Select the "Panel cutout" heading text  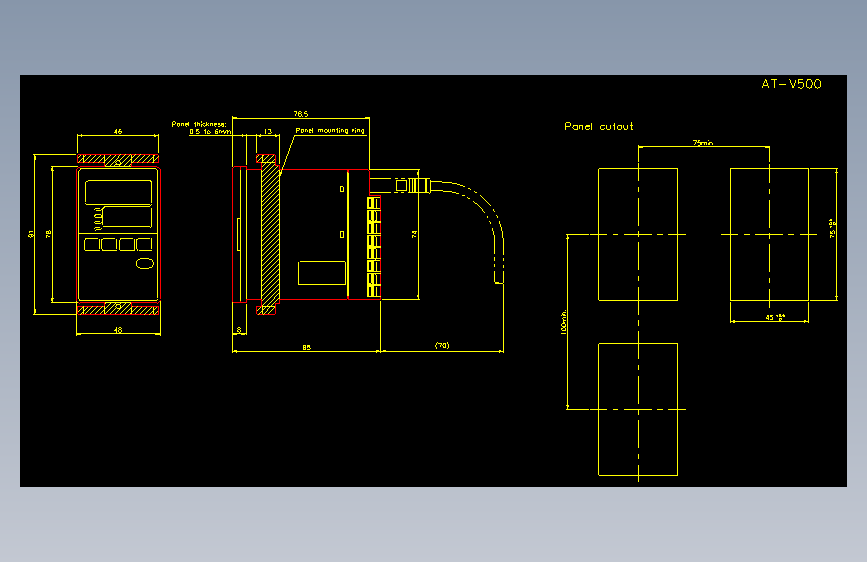click(x=599, y=127)
